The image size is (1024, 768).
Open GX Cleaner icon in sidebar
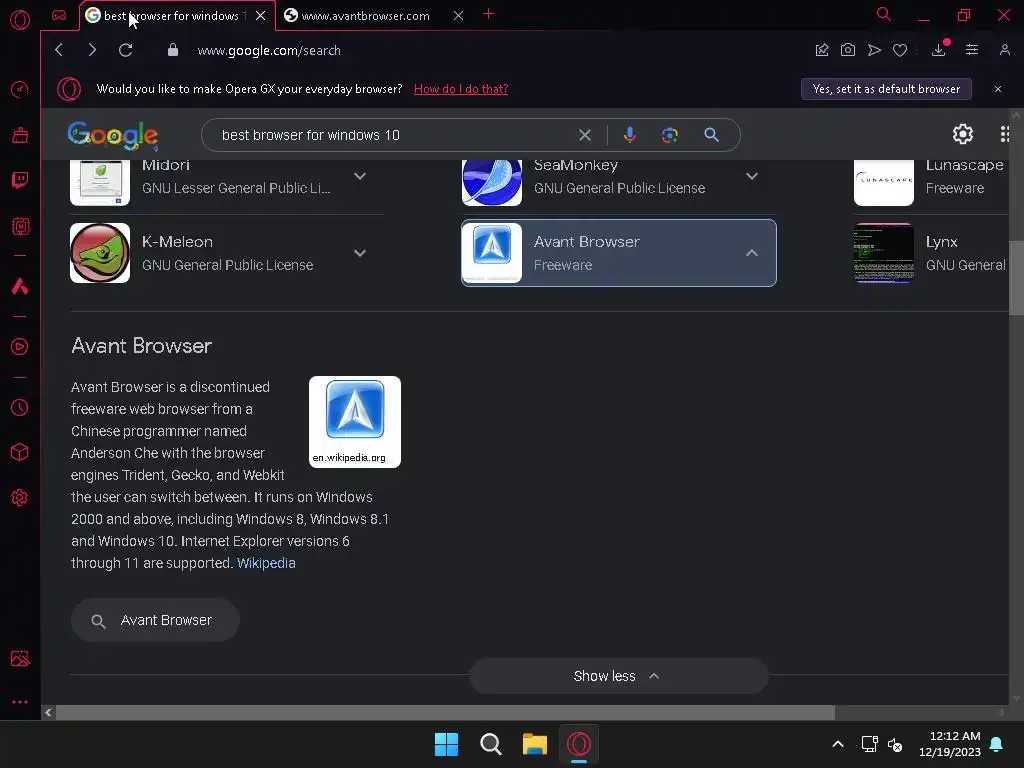click(20, 135)
